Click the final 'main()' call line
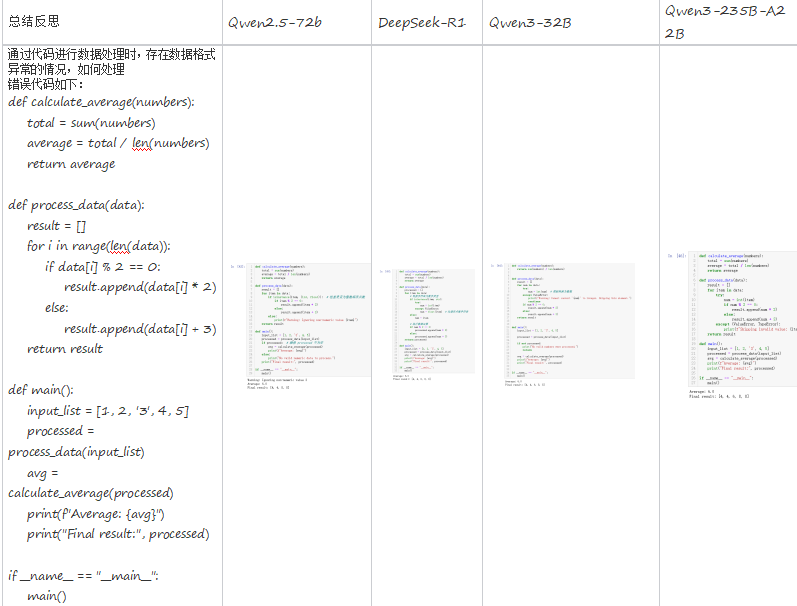 pos(47,596)
